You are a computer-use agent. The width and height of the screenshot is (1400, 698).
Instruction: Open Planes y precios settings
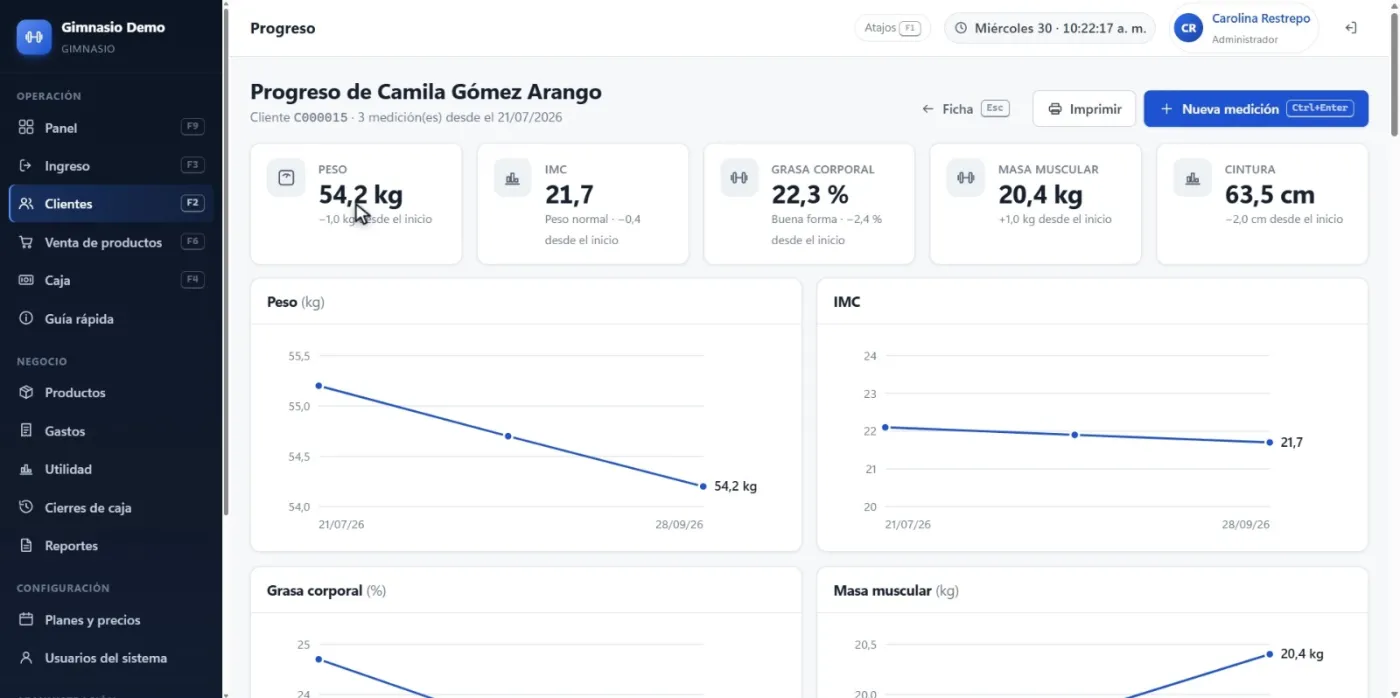click(x=111, y=620)
